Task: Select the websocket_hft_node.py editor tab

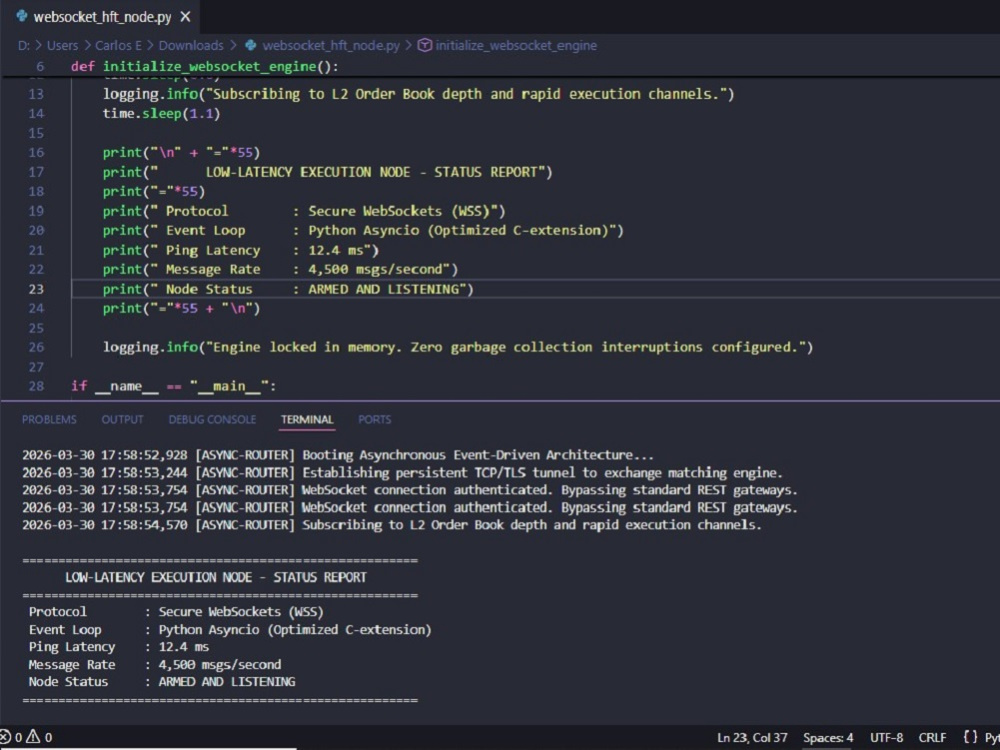Action: [100, 17]
